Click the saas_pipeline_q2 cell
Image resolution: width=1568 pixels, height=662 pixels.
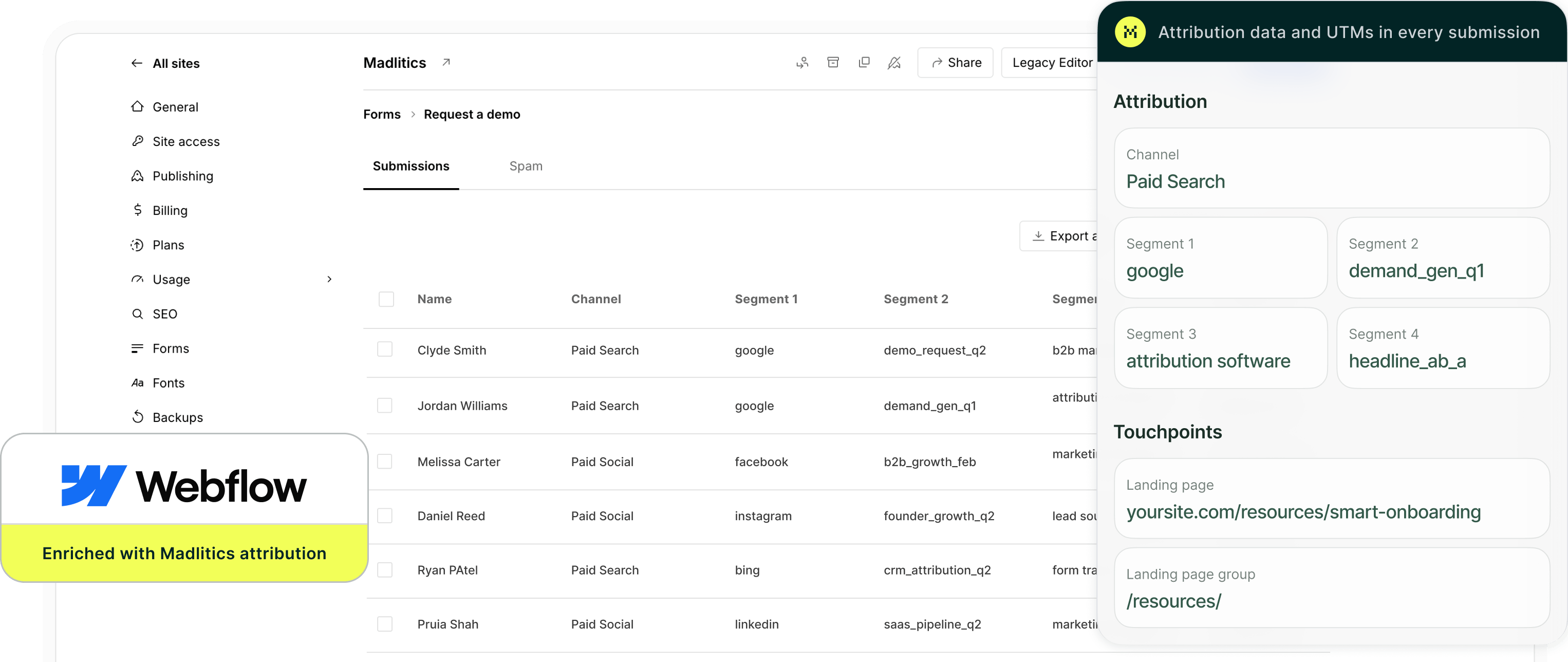coord(932,624)
